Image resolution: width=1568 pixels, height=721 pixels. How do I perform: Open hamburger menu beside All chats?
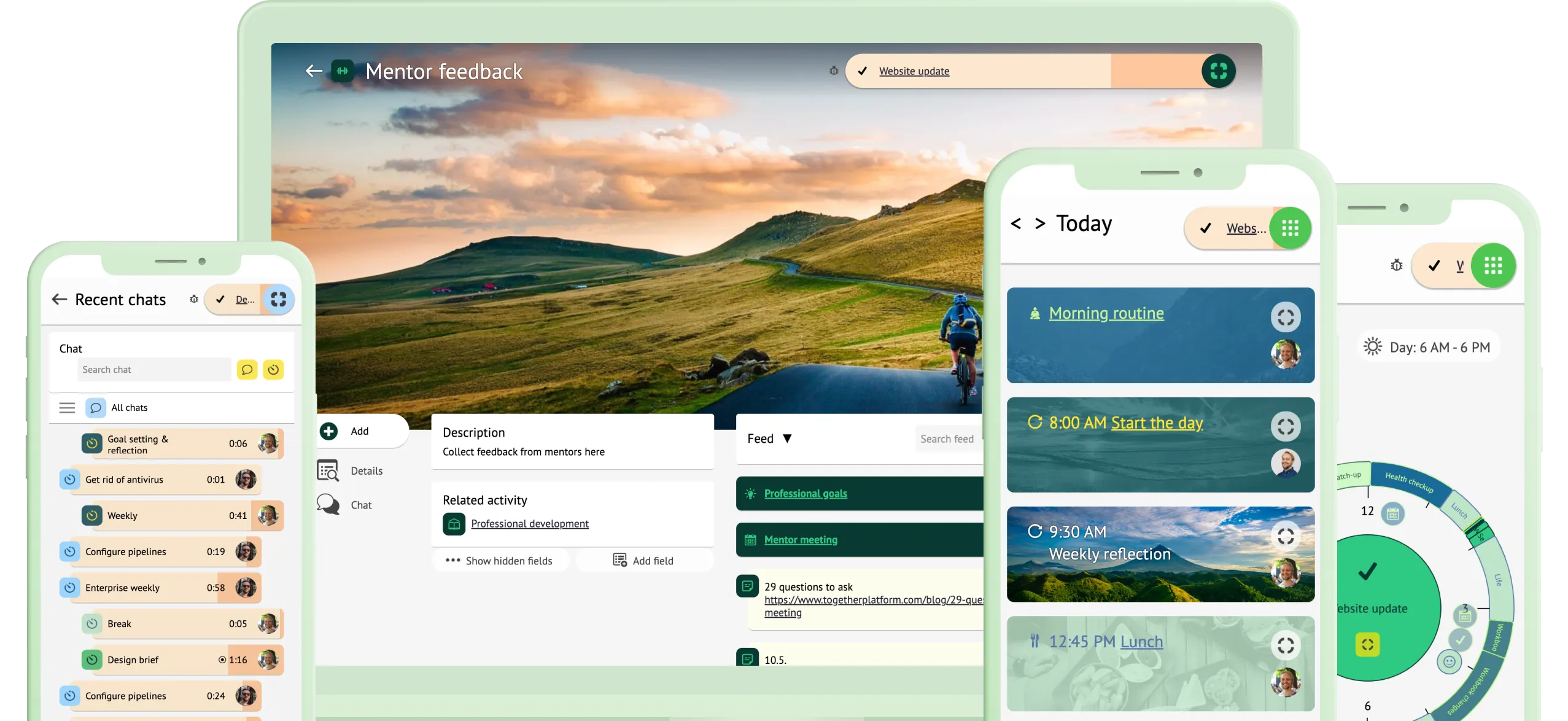[67, 408]
